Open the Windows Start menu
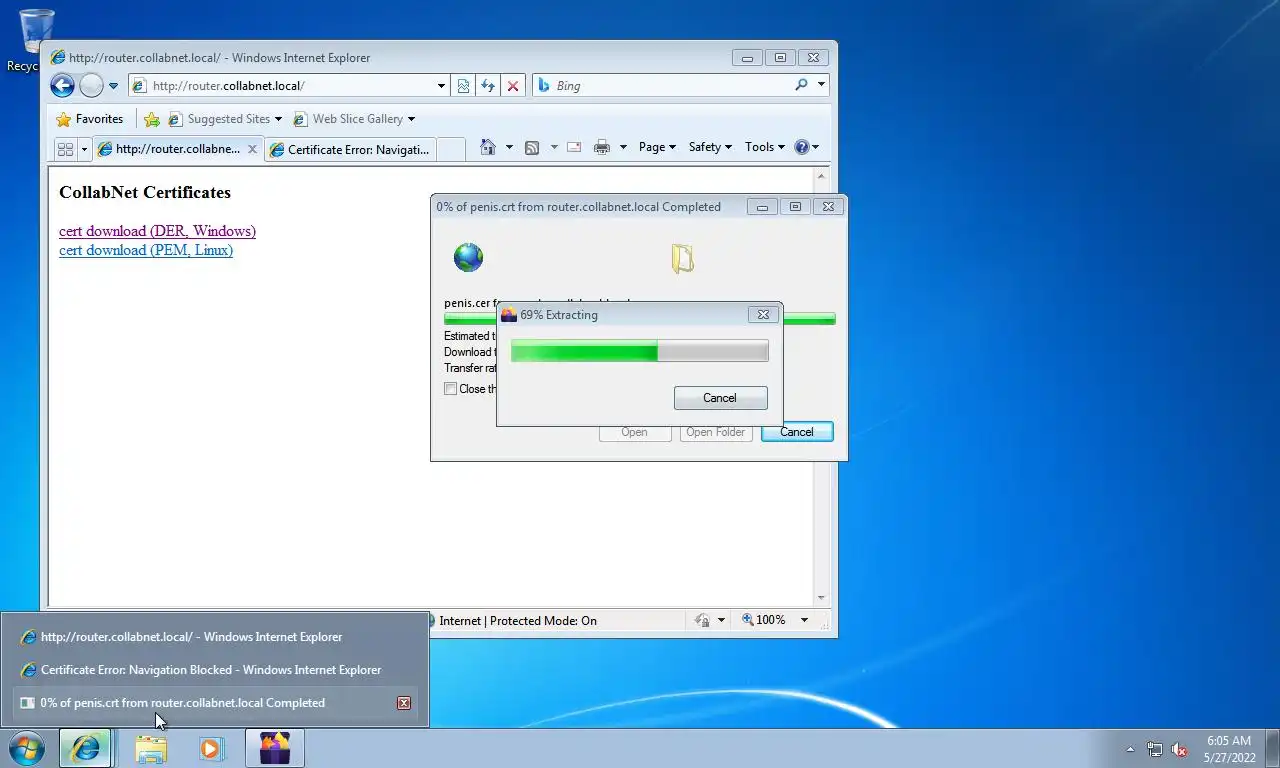The width and height of the screenshot is (1280, 768). click(27, 748)
